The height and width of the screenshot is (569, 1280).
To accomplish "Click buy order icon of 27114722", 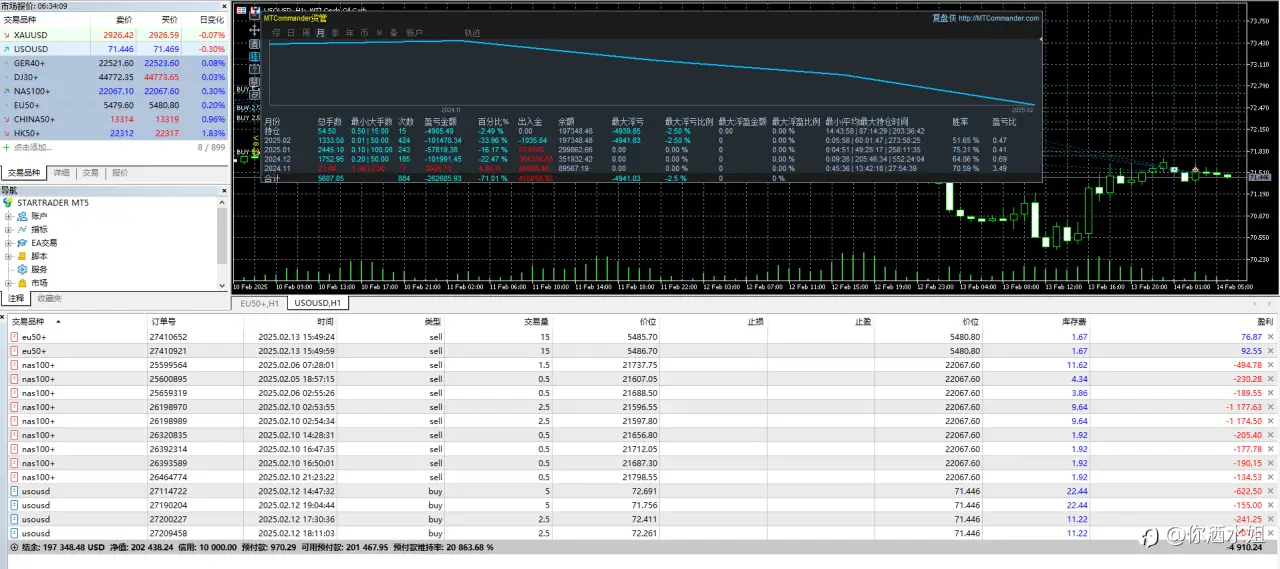I will (x=13, y=491).
